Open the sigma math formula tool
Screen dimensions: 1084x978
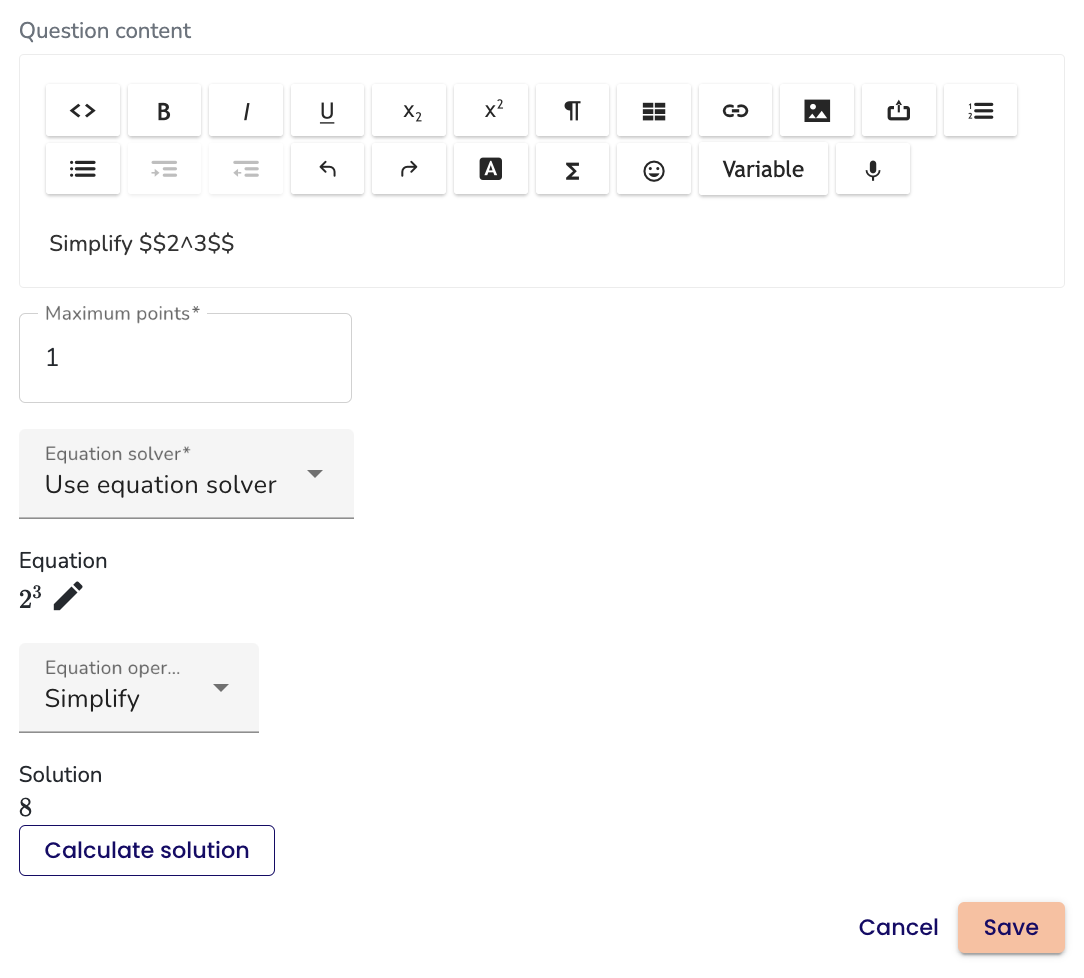pos(572,170)
